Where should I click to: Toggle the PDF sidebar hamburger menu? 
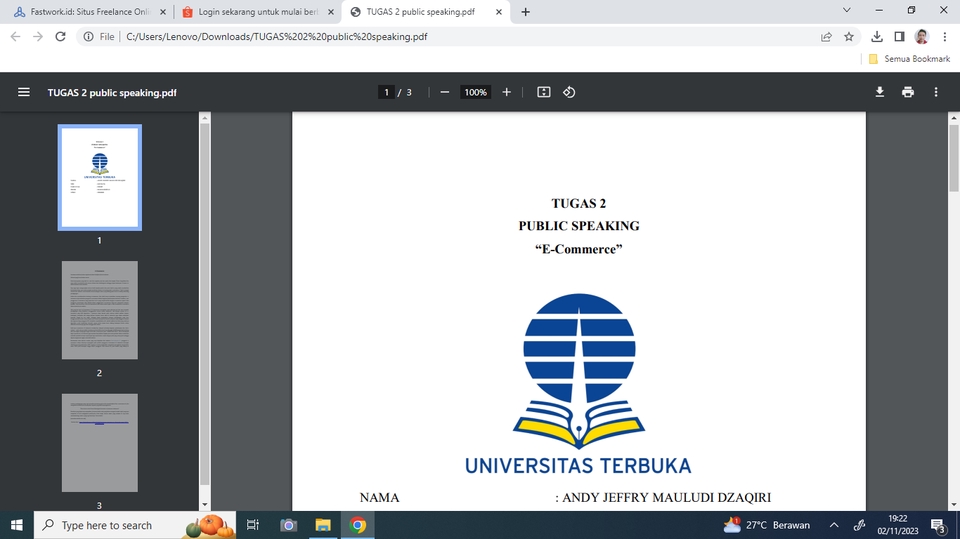click(x=24, y=92)
